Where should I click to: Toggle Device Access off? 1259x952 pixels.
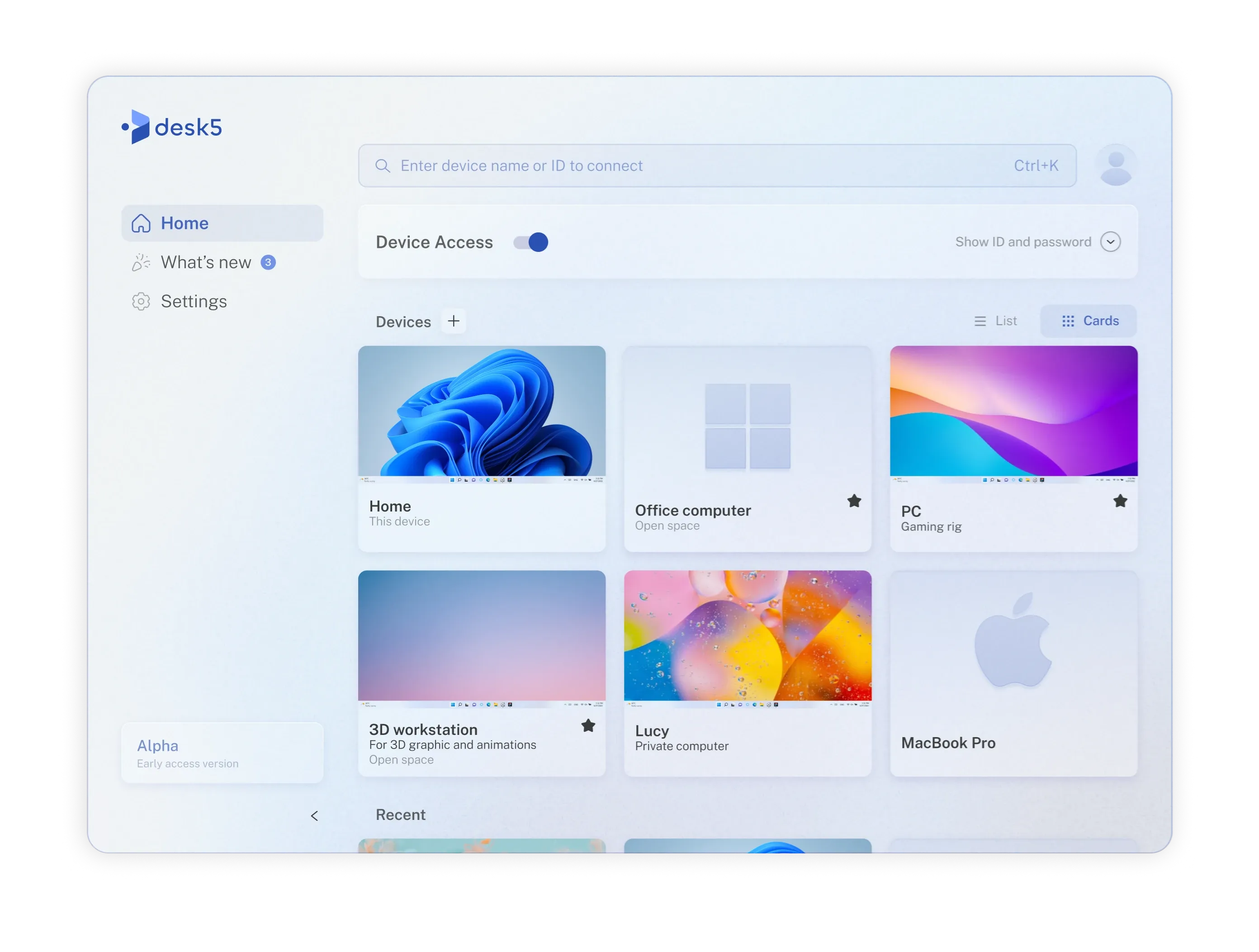point(530,242)
